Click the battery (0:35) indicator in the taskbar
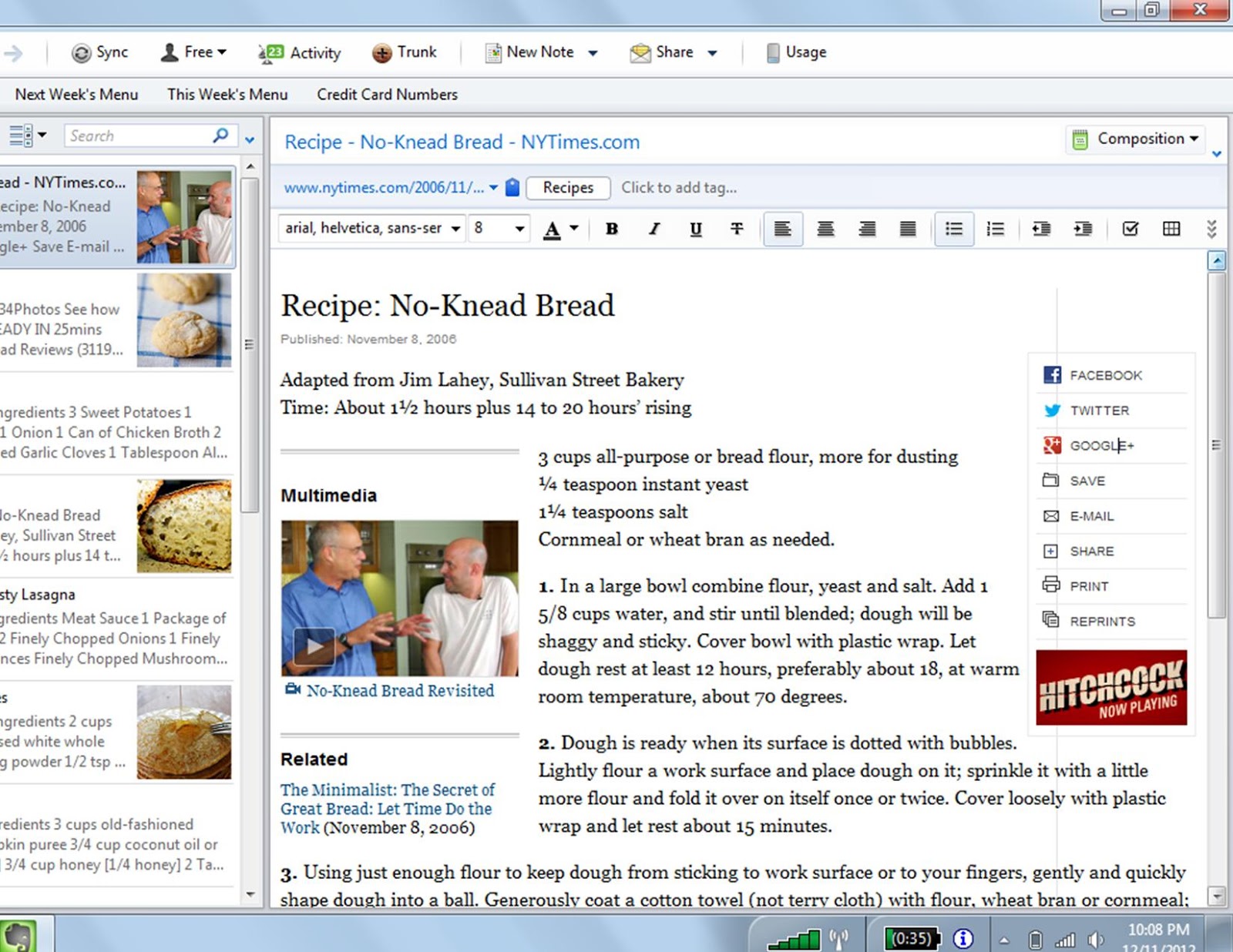 click(912, 938)
